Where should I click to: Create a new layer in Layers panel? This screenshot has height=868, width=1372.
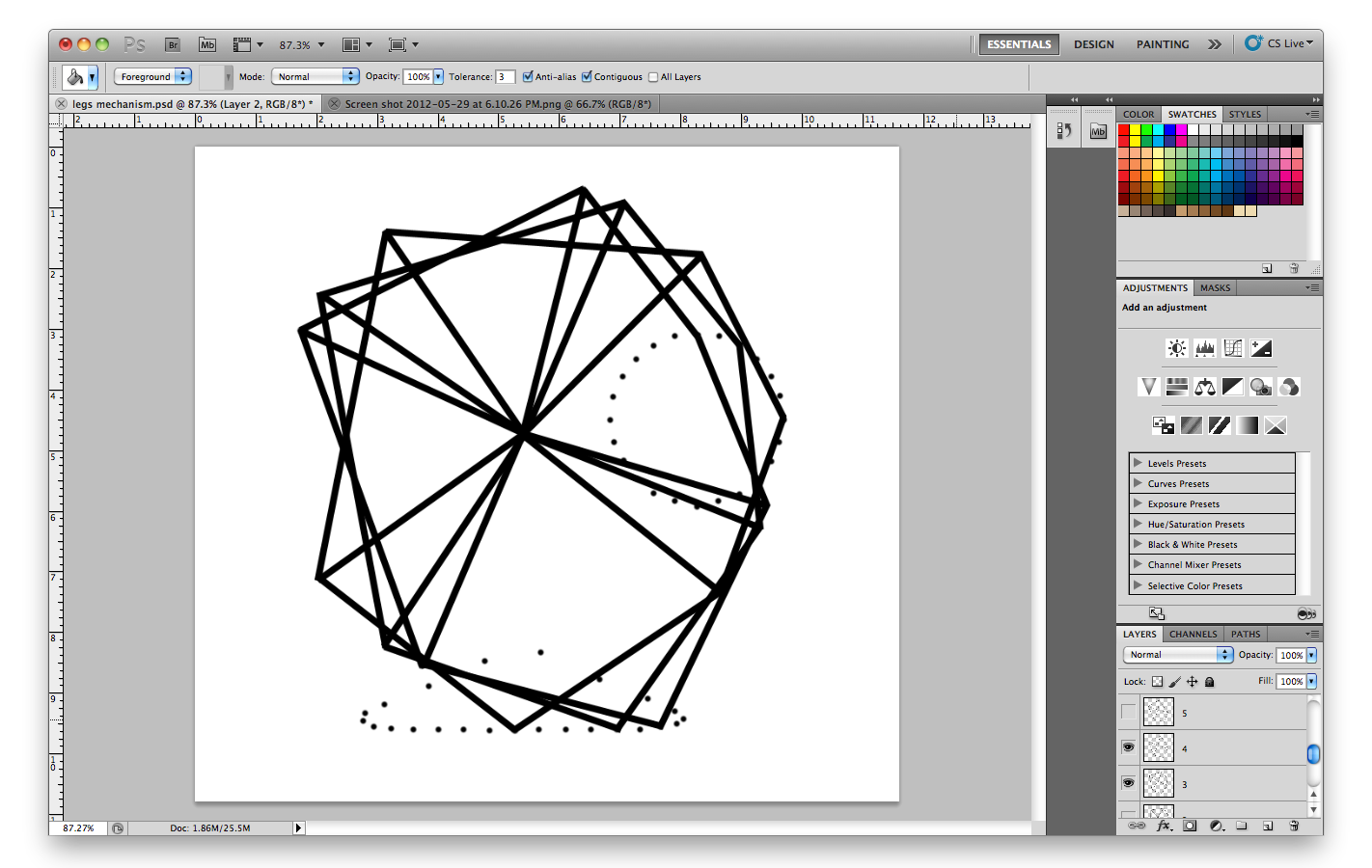click(x=1268, y=826)
